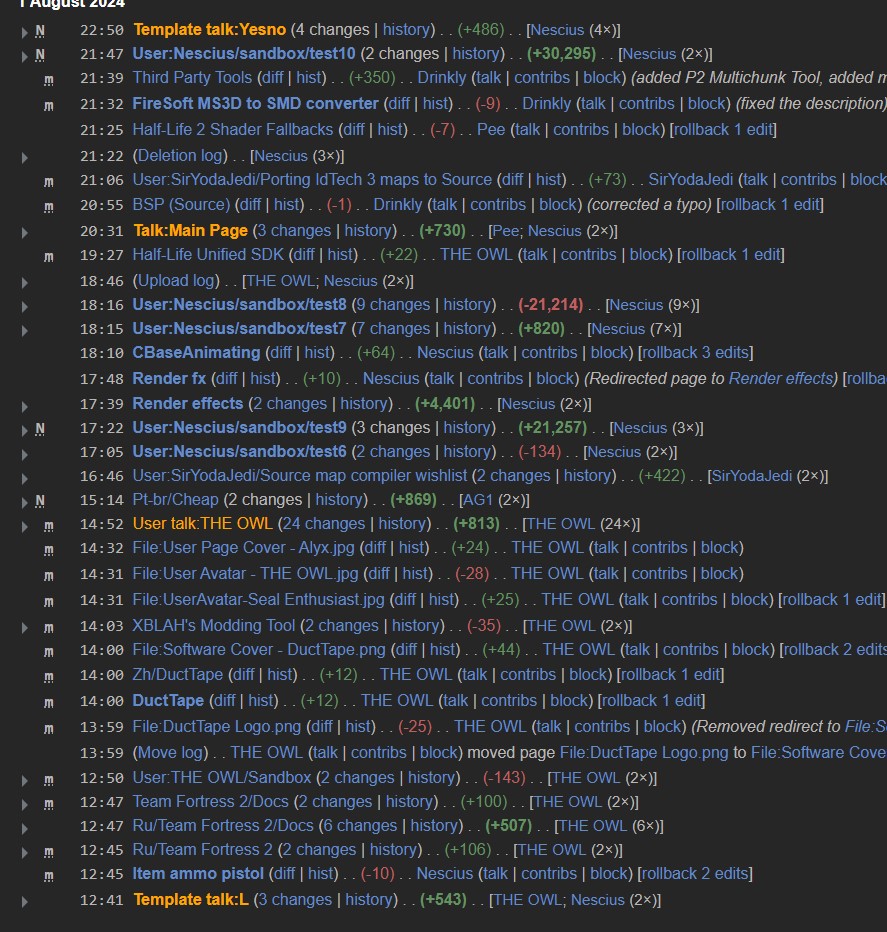Expand the Upload log group arrow
The height and width of the screenshot is (932, 887).
24,282
